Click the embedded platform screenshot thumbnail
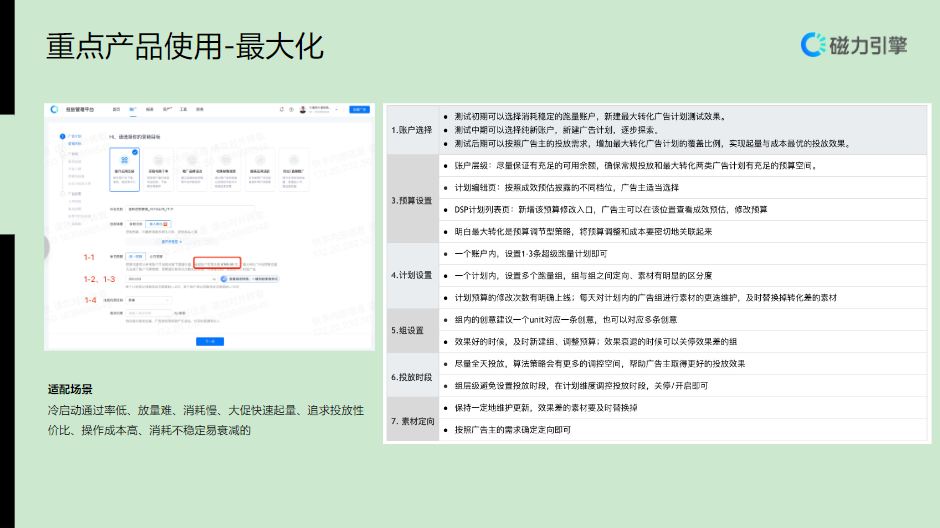The width and height of the screenshot is (940, 528). 209,227
